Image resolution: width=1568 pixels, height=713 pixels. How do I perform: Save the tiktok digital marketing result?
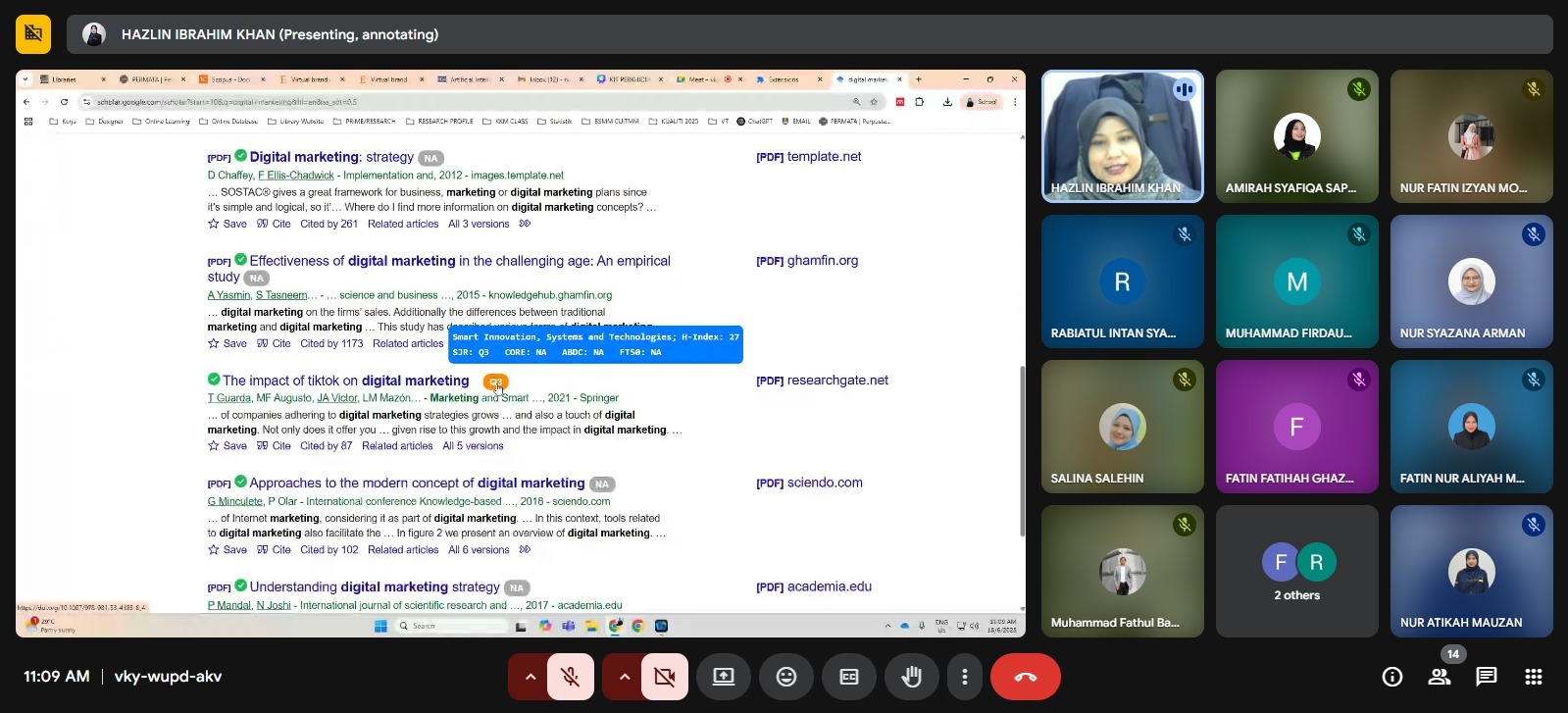point(228,445)
